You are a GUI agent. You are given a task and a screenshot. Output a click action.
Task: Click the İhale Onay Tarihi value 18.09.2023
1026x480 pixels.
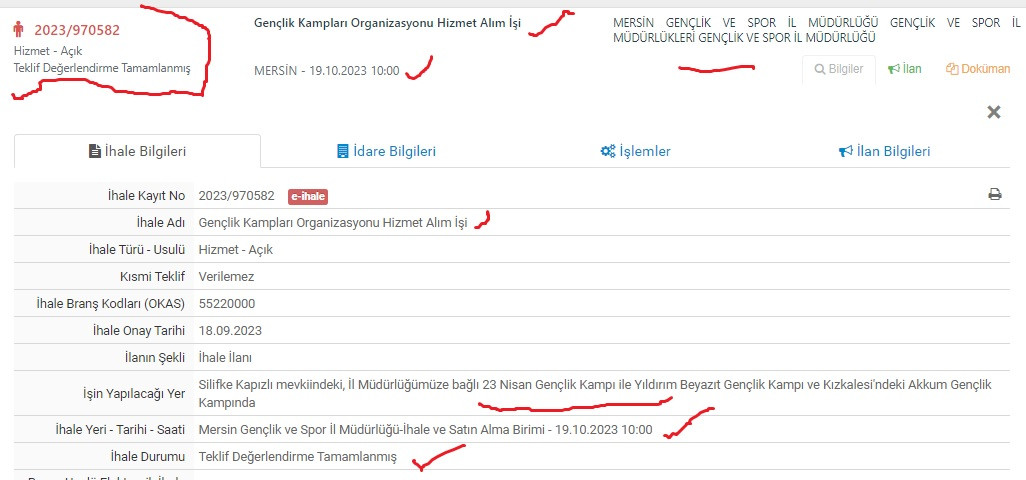230,331
